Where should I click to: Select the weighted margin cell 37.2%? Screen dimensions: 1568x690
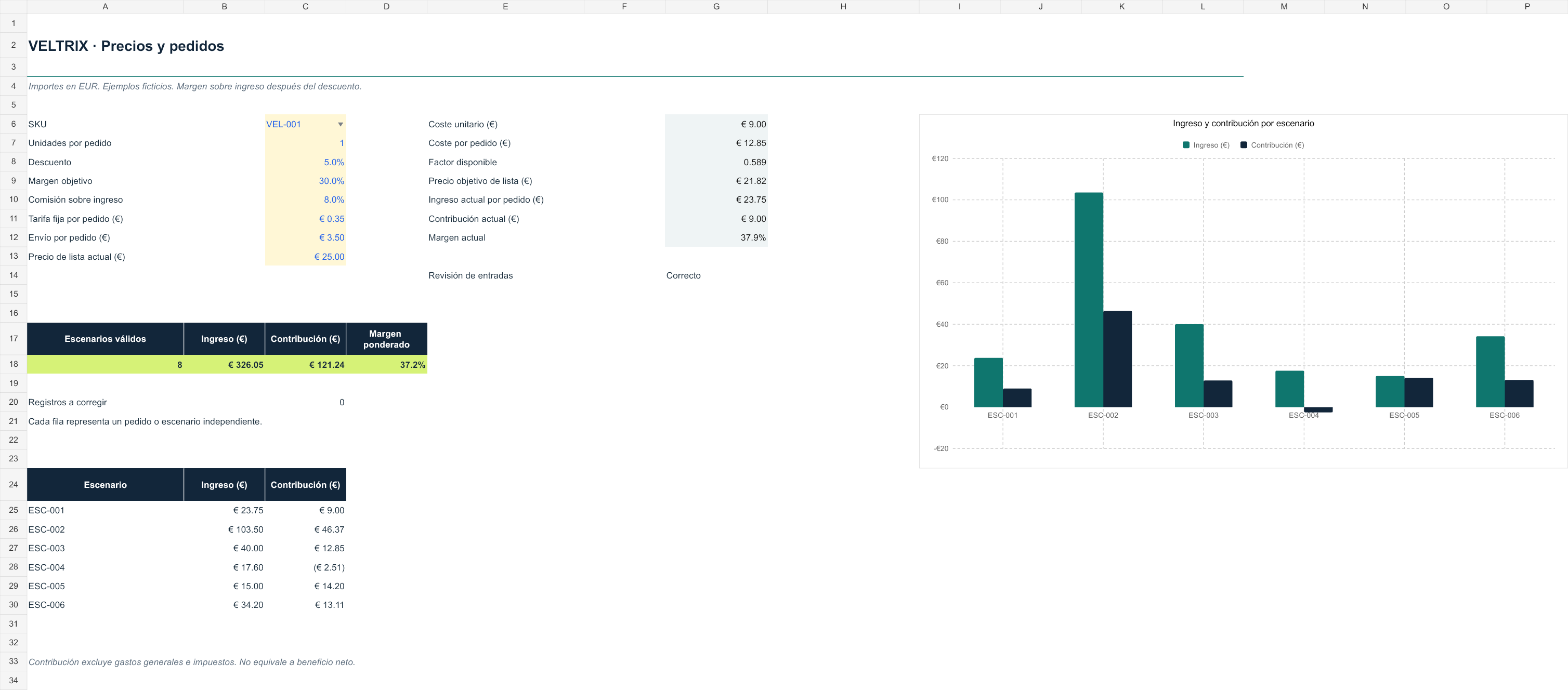click(x=386, y=364)
